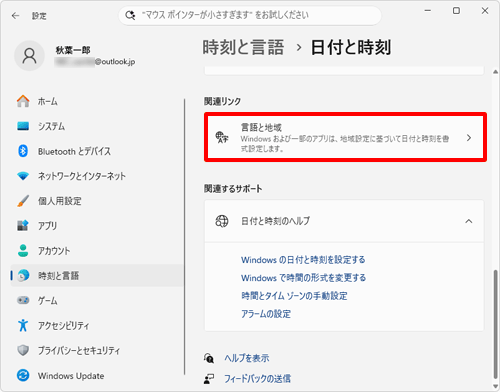Select the システム monitor icon
Screen dimensions: 500x392
(23, 126)
